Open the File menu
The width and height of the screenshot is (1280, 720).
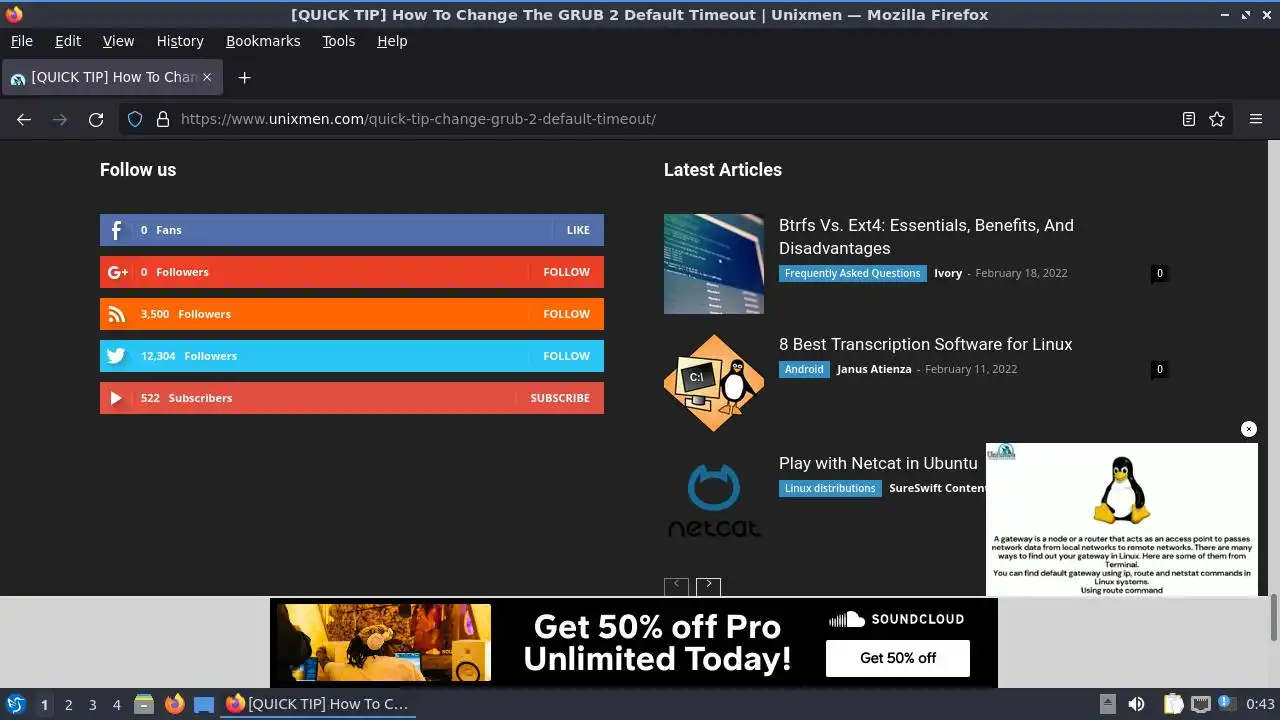point(22,41)
